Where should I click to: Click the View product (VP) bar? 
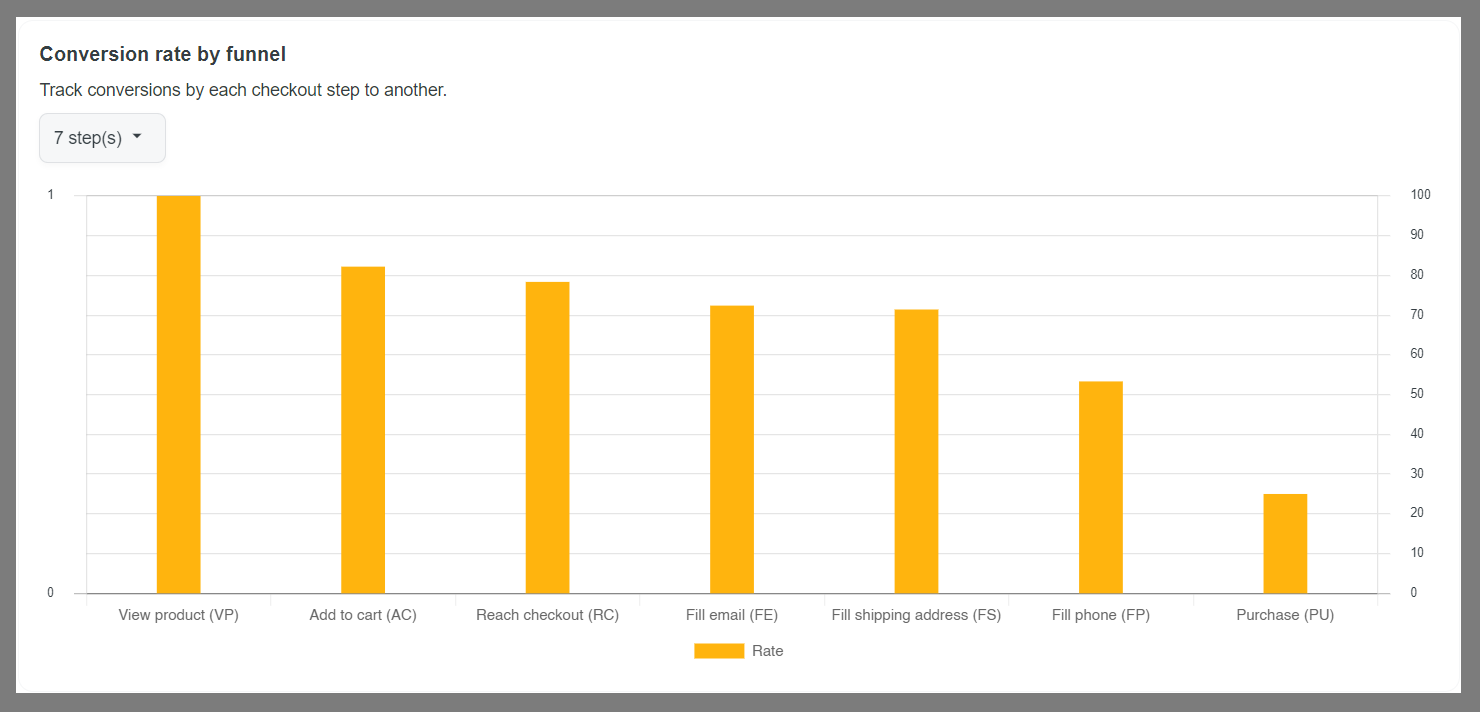tap(179, 394)
